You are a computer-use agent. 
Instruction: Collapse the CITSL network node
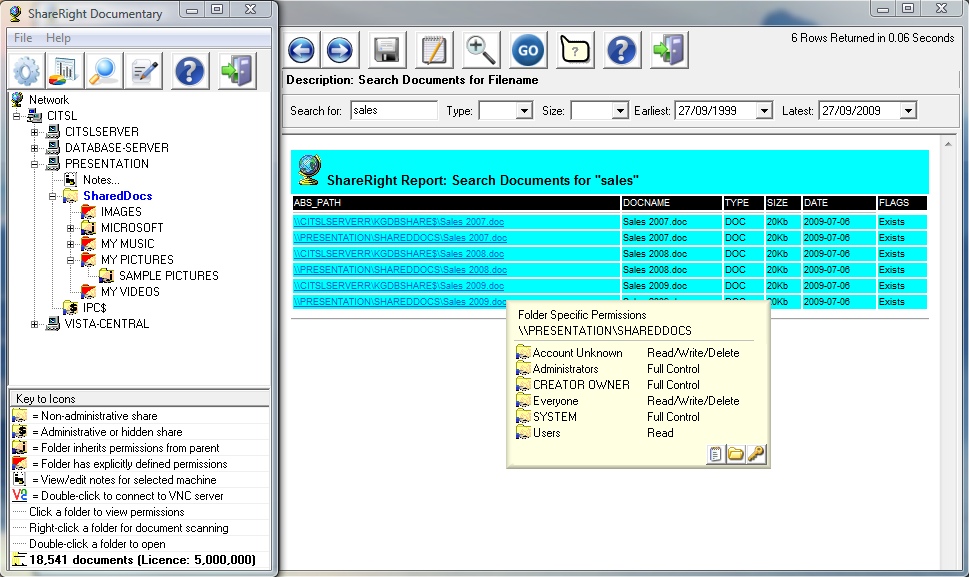tap(17, 116)
